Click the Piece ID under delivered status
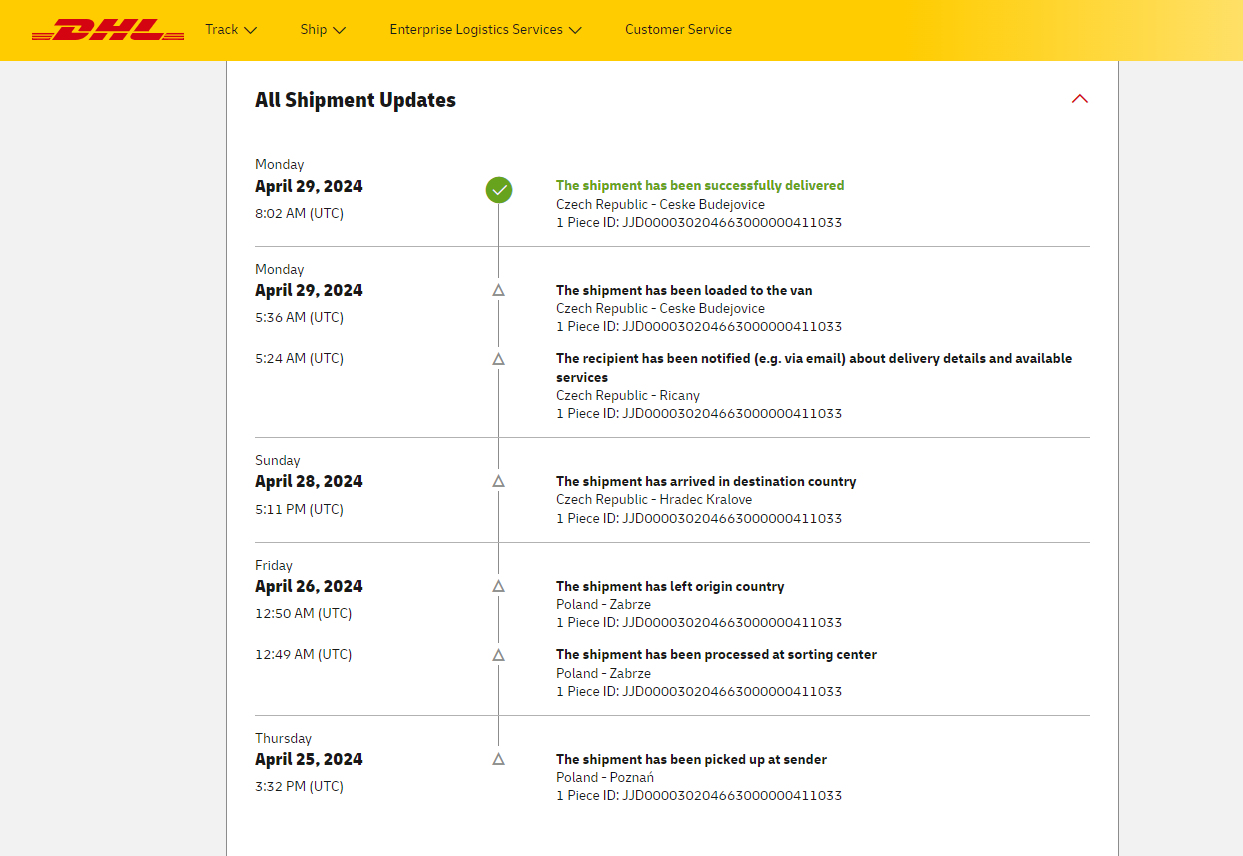 pos(699,222)
